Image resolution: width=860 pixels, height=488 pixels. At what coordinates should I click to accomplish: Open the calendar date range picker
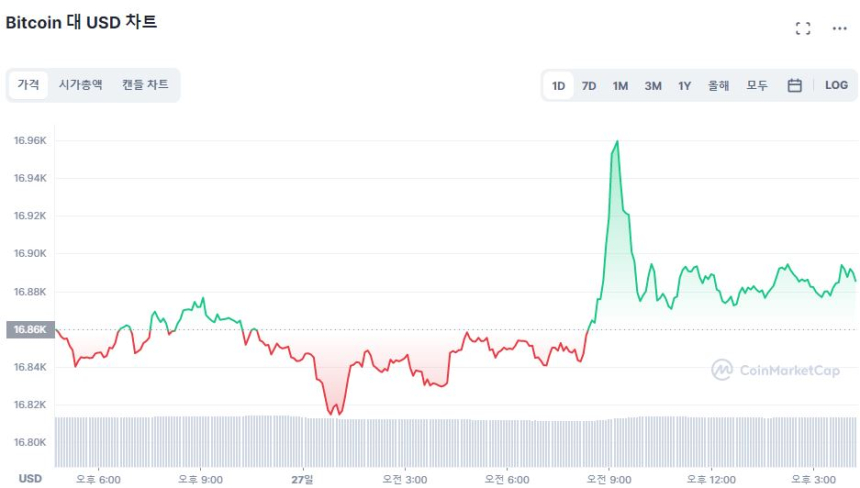click(x=794, y=86)
